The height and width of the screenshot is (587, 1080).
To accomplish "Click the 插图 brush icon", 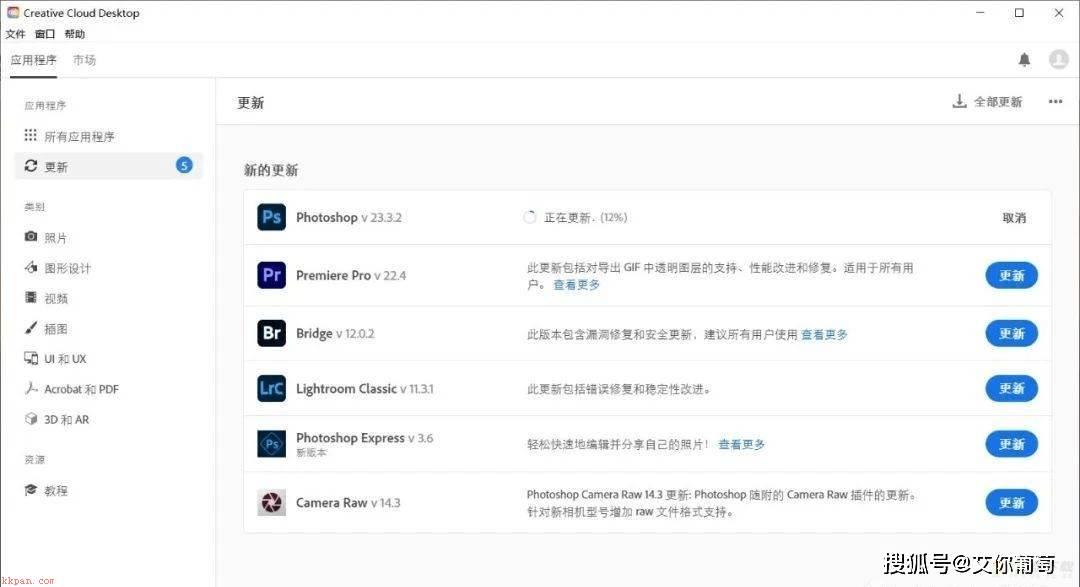I will point(31,328).
